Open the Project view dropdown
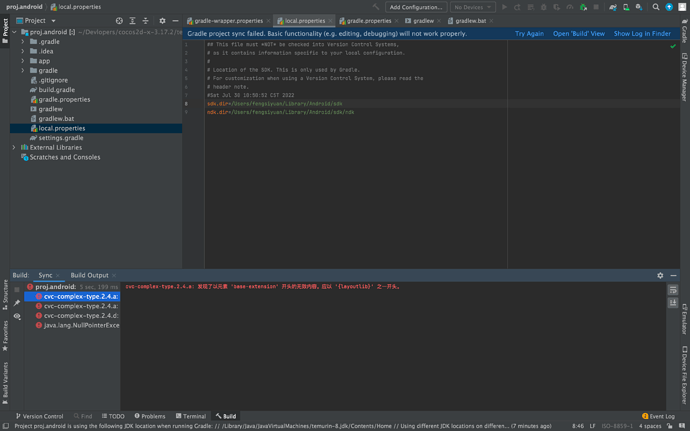 tap(38, 20)
